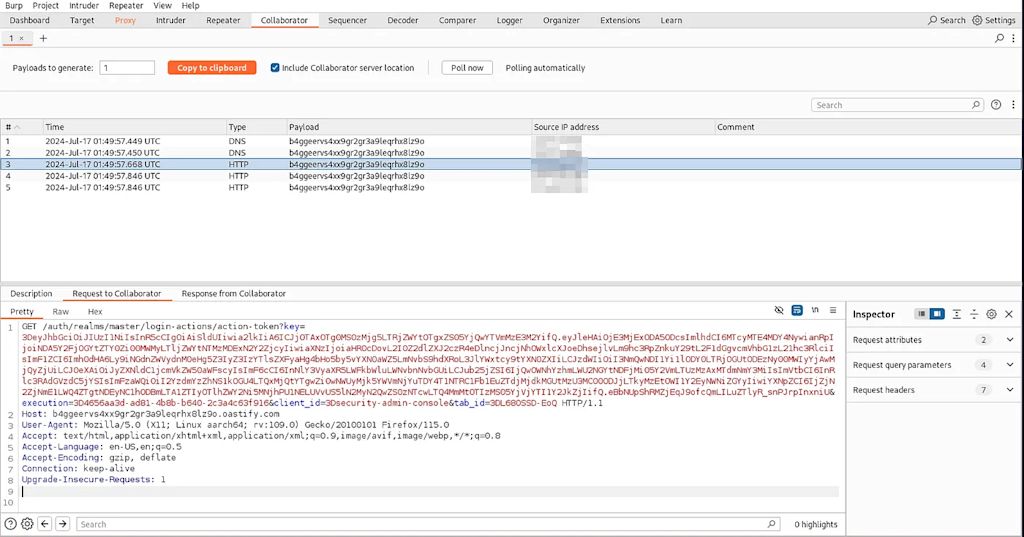The image size is (1024, 537).
Task: Click magnifier in bottom editor search field
Action: (x=771, y=524)
